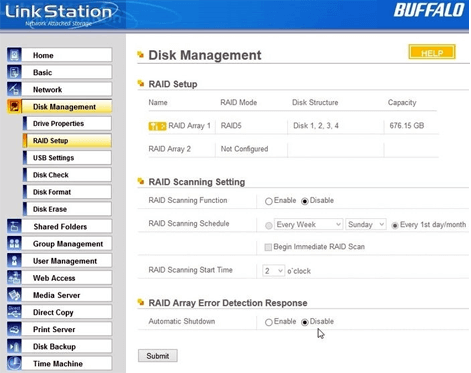Select the Disk Management menu
471x373 pixels.
point(67,107)
